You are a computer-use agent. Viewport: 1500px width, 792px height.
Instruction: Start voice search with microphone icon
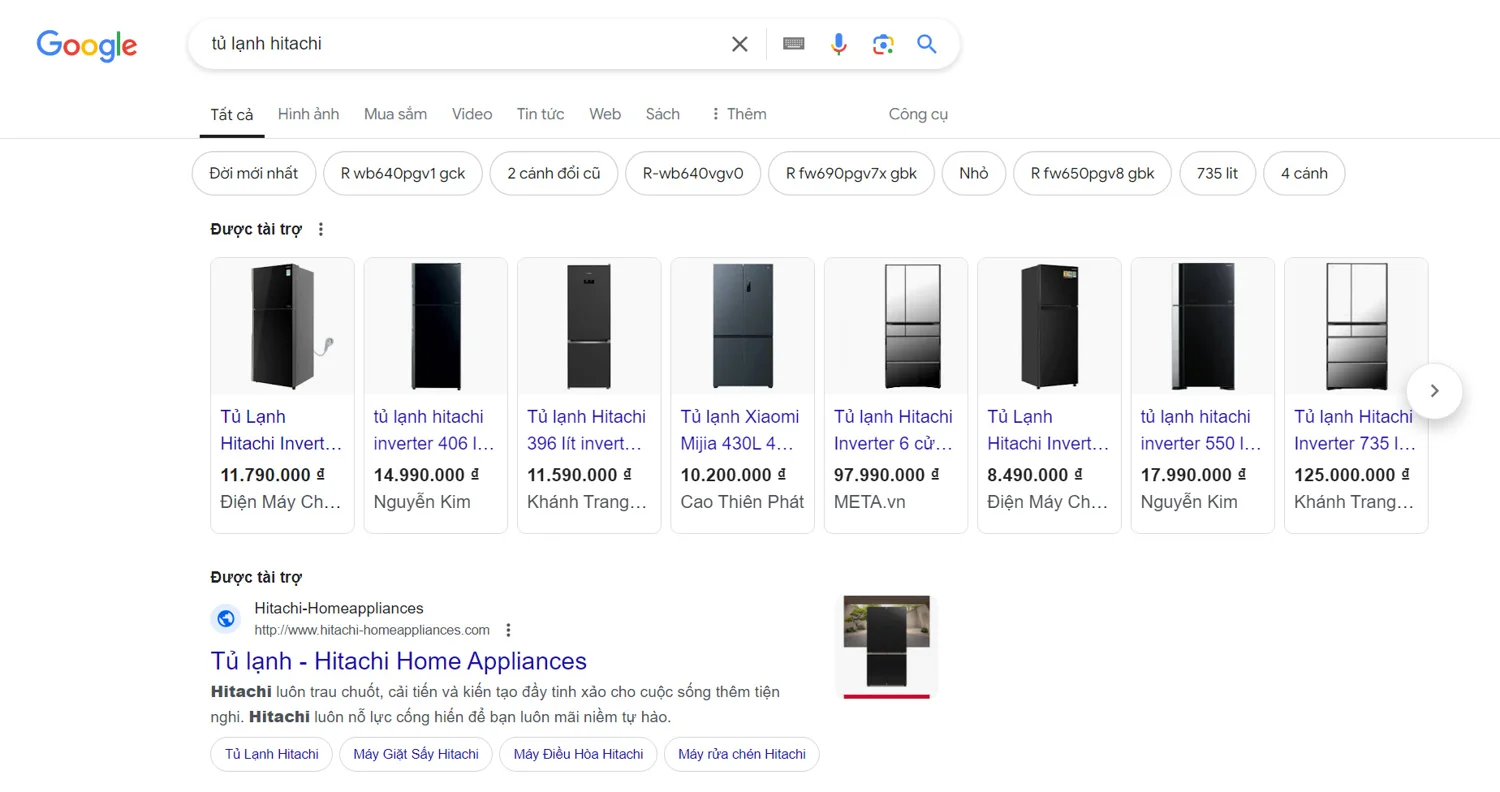click(839, 44)
